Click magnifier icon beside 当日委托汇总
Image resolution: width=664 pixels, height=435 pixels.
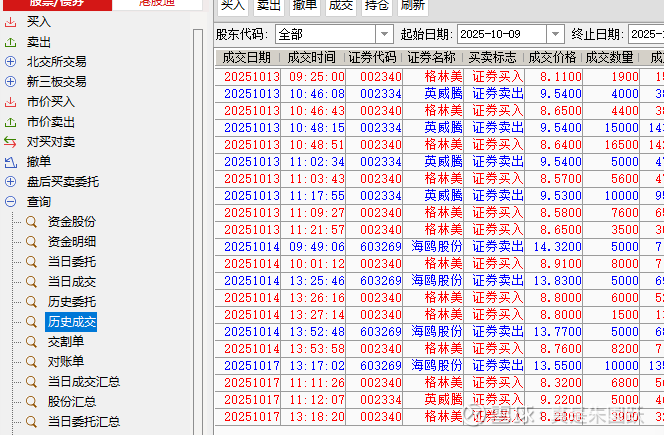pos(31,421)
